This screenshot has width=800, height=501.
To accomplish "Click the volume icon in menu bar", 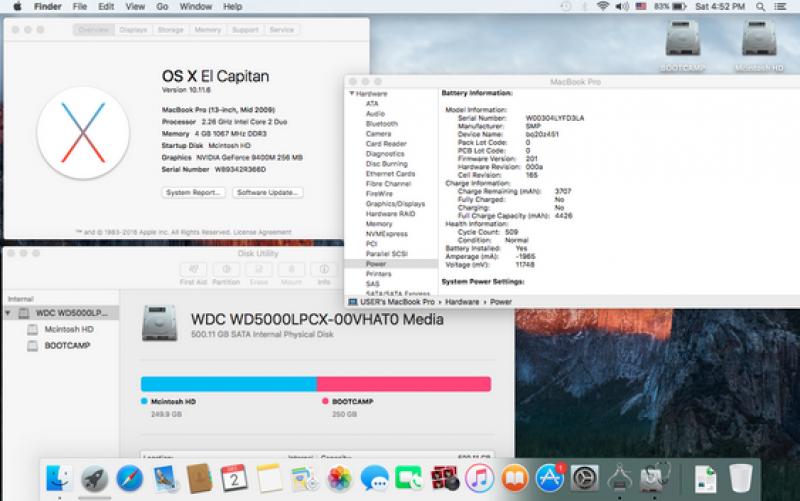I will pos(622,7).
